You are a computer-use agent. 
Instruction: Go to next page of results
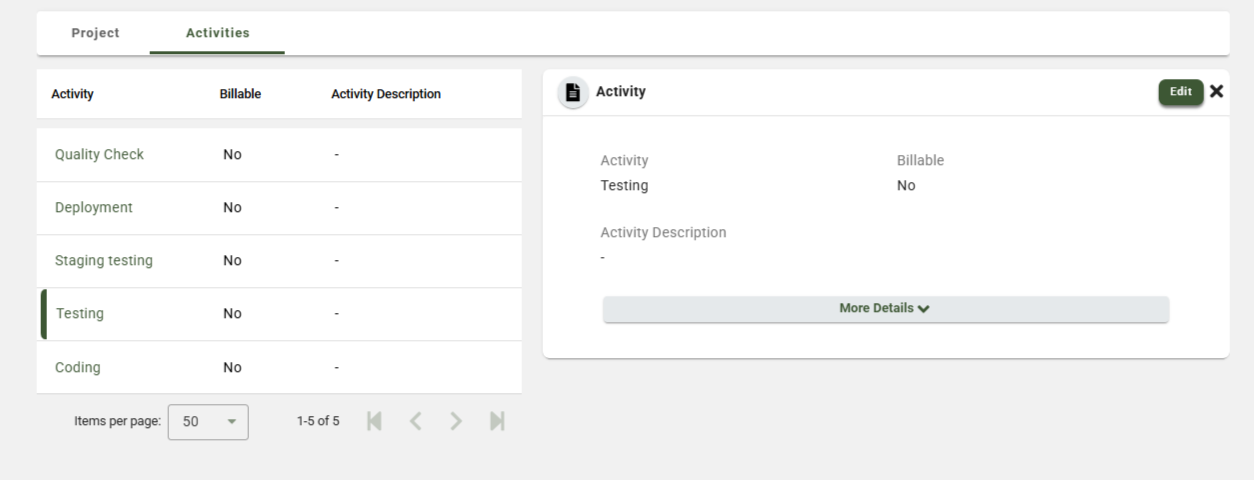click(x=455, y=420)
